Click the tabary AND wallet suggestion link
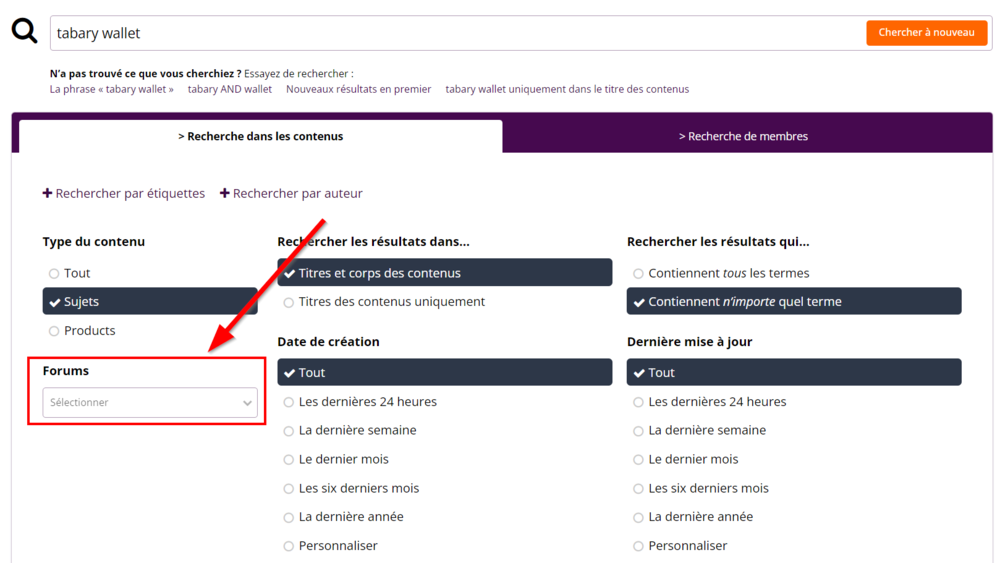The image size is (1000, 563). click(x=229, y=89)
